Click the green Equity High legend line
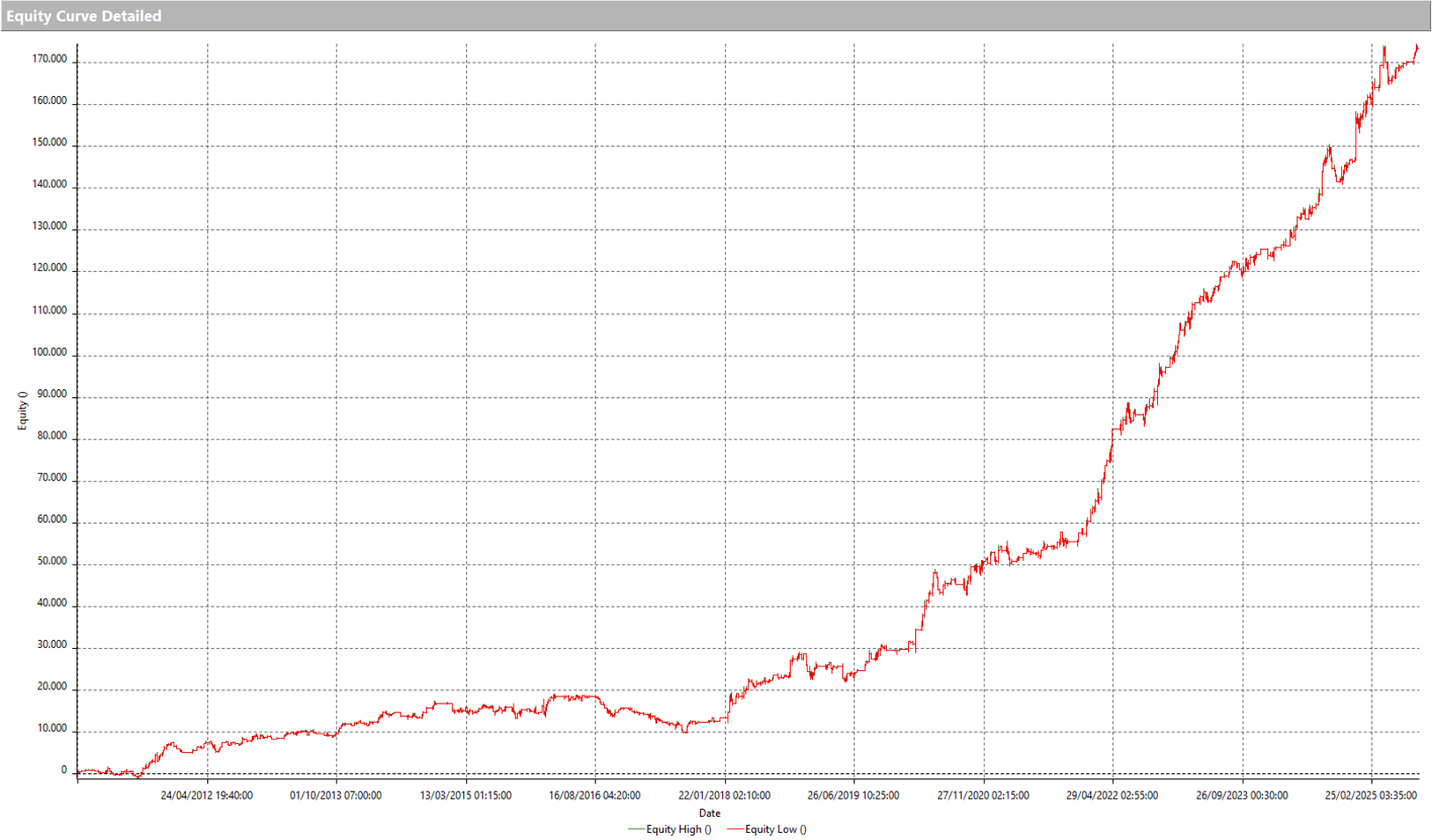This screenshot has width=1432, height=840. tap(636, 829)
